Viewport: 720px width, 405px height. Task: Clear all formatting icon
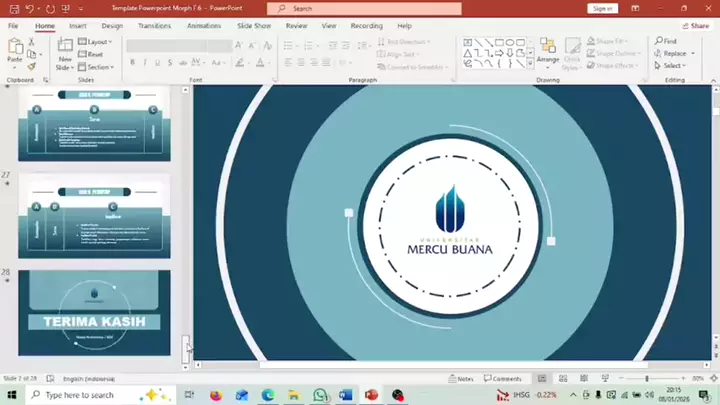coord(268,45)
